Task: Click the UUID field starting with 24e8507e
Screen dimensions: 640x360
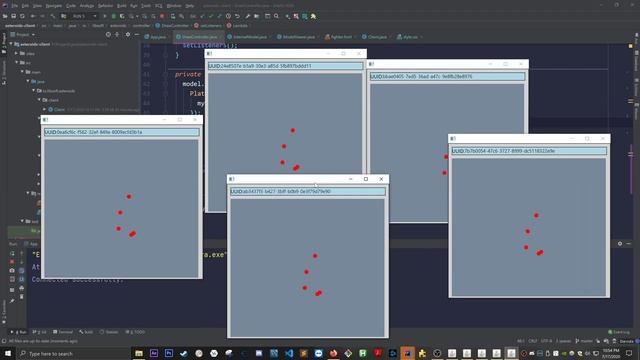Action: point(285,66)
